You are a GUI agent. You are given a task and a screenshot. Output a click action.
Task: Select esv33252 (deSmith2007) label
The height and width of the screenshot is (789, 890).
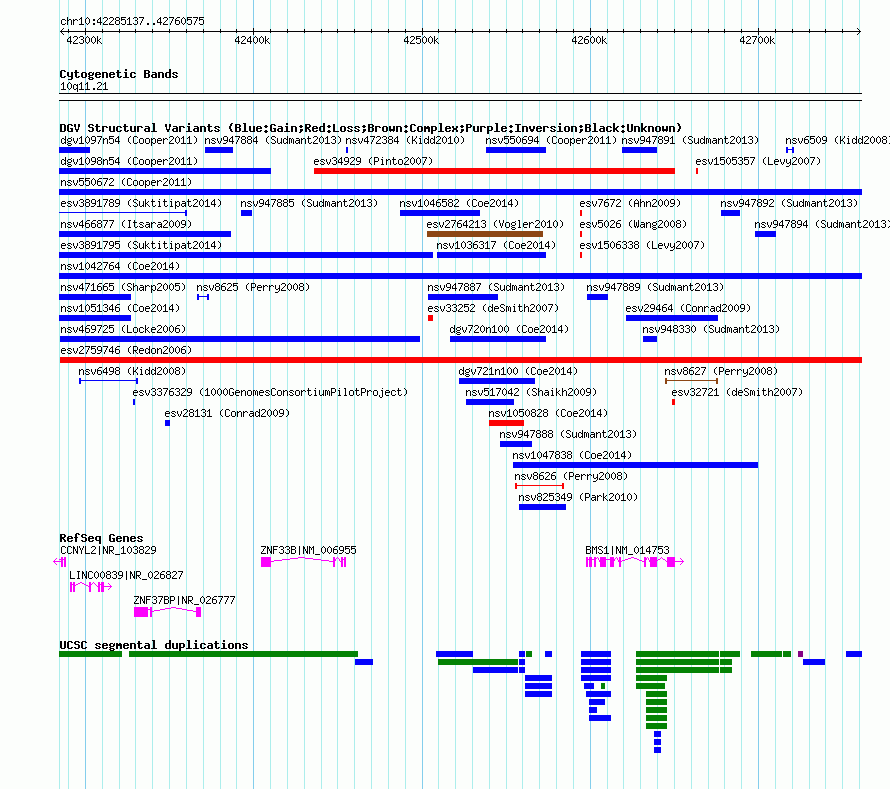493,308
